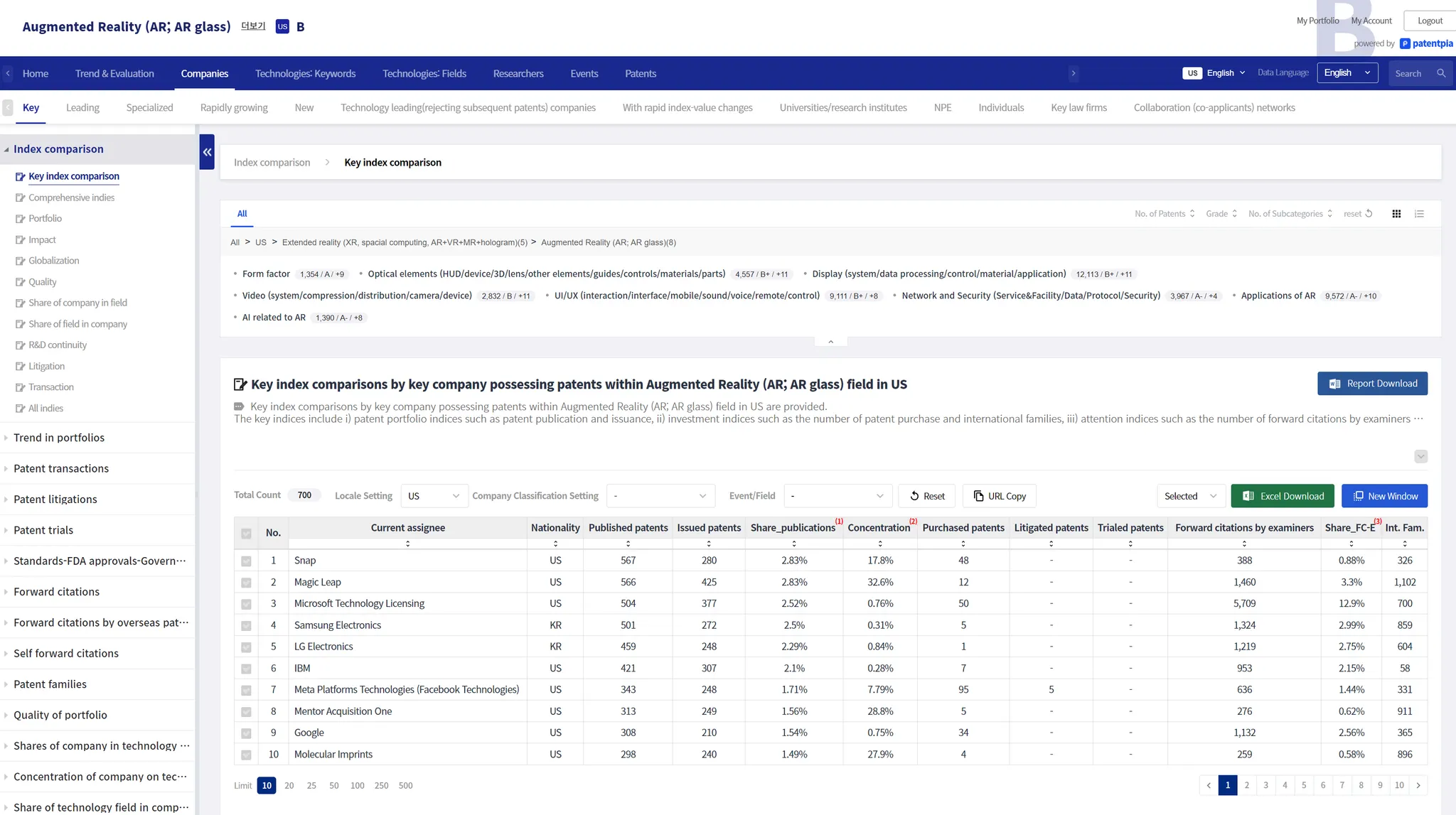Open the Researchers navigation tab
This screenshot has width=1456, height=815.
pos(518,73)
